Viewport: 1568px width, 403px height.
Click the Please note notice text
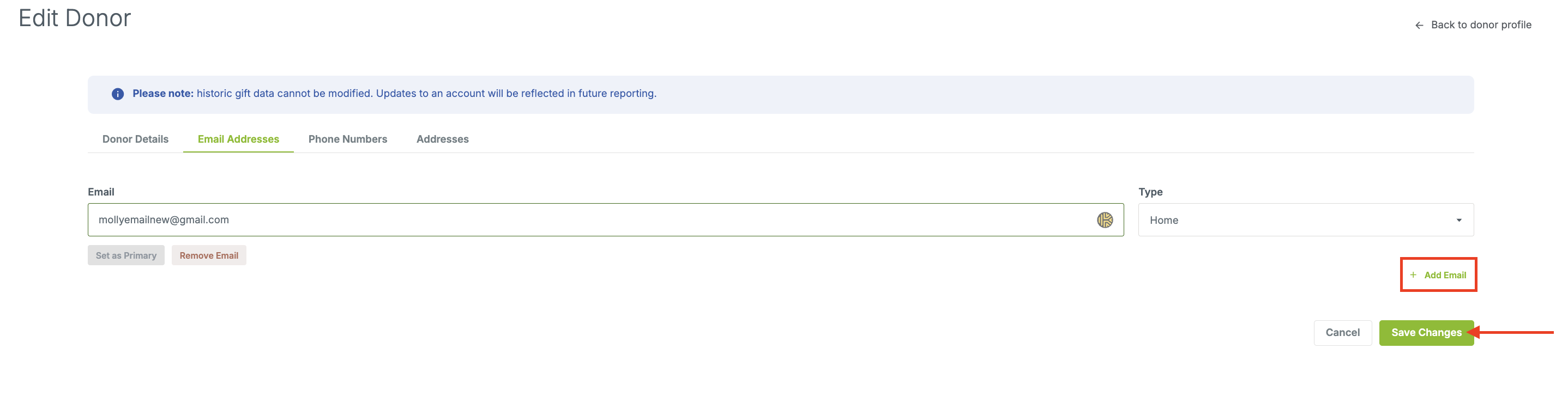coord(394,94)
